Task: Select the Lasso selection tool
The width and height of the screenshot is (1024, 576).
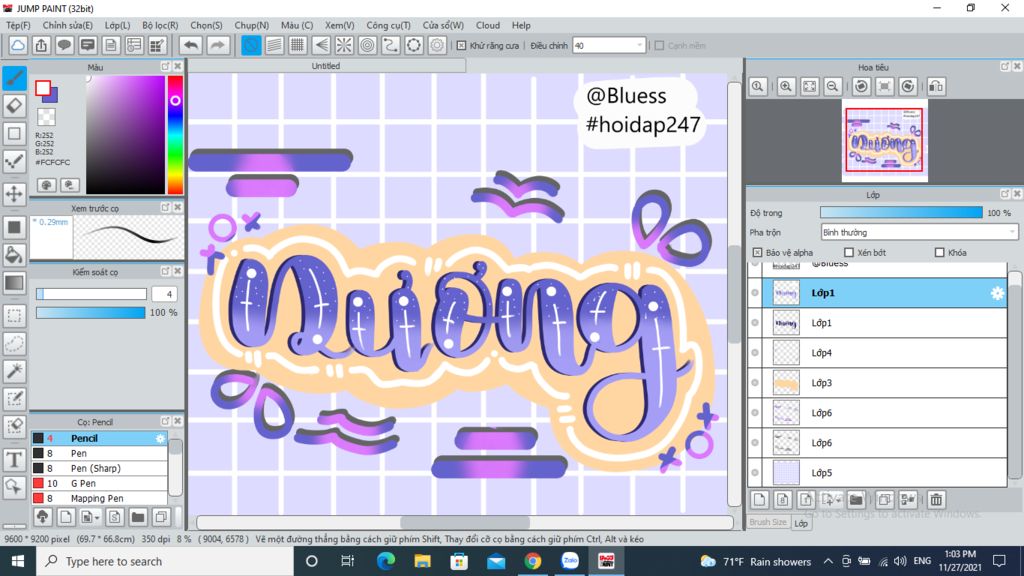Action: tap(14, 344)
